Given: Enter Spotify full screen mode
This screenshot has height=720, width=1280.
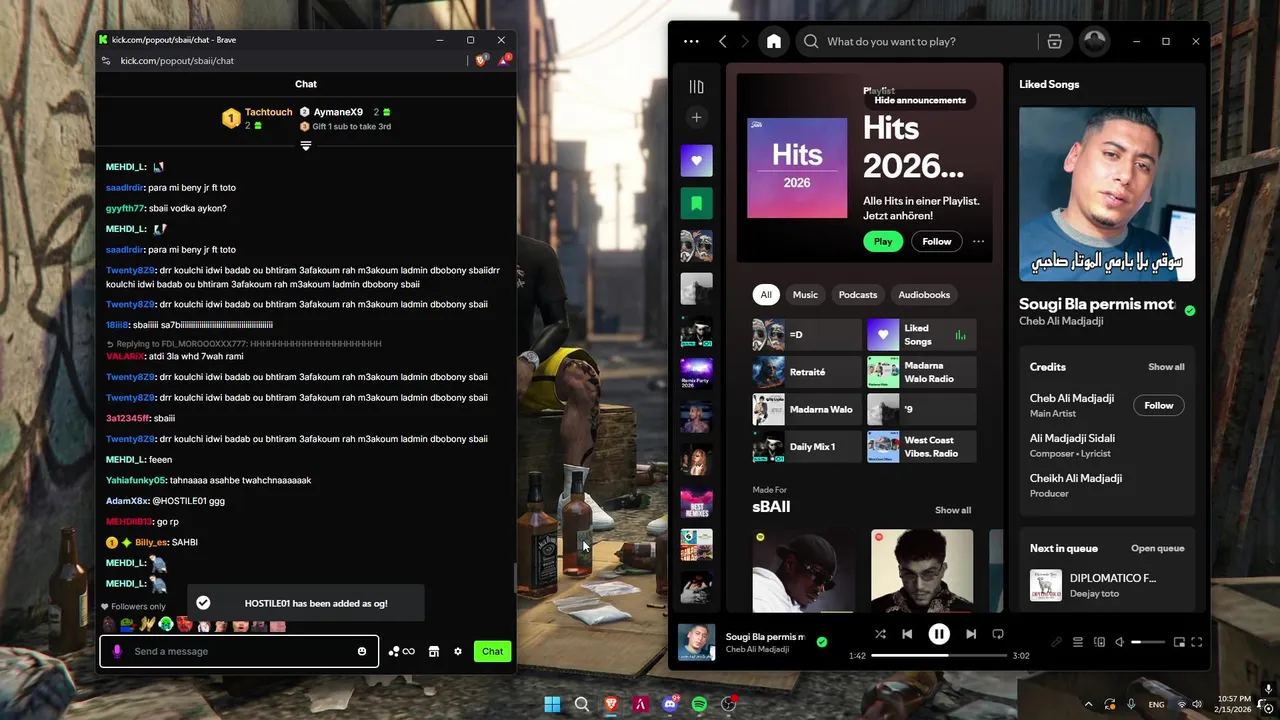Looking at the screenshot, I should coord(1197,642).
